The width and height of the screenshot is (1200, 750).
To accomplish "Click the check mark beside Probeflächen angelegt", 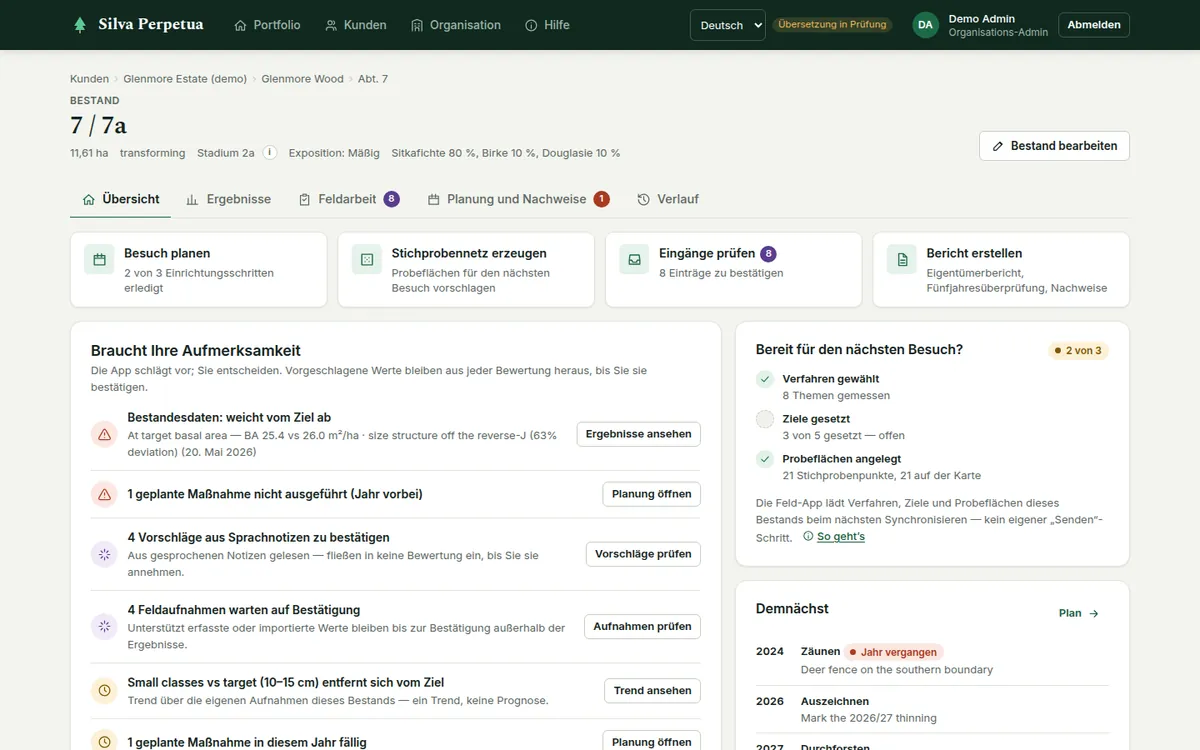I will (x=765, y=459).
